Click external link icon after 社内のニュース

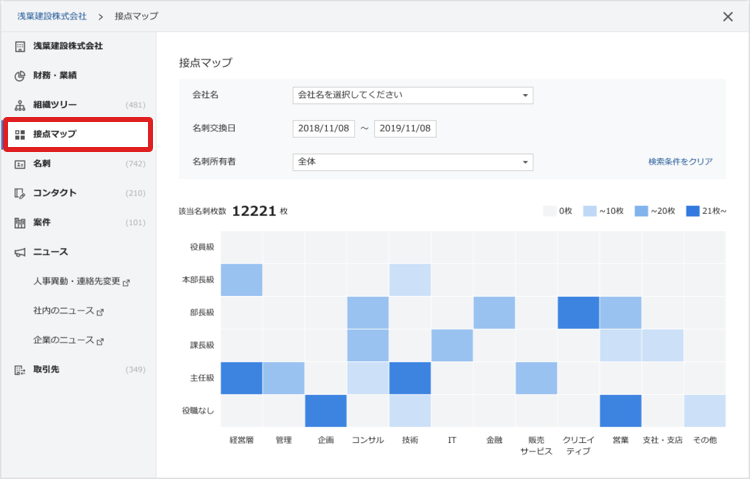(100, 312)
